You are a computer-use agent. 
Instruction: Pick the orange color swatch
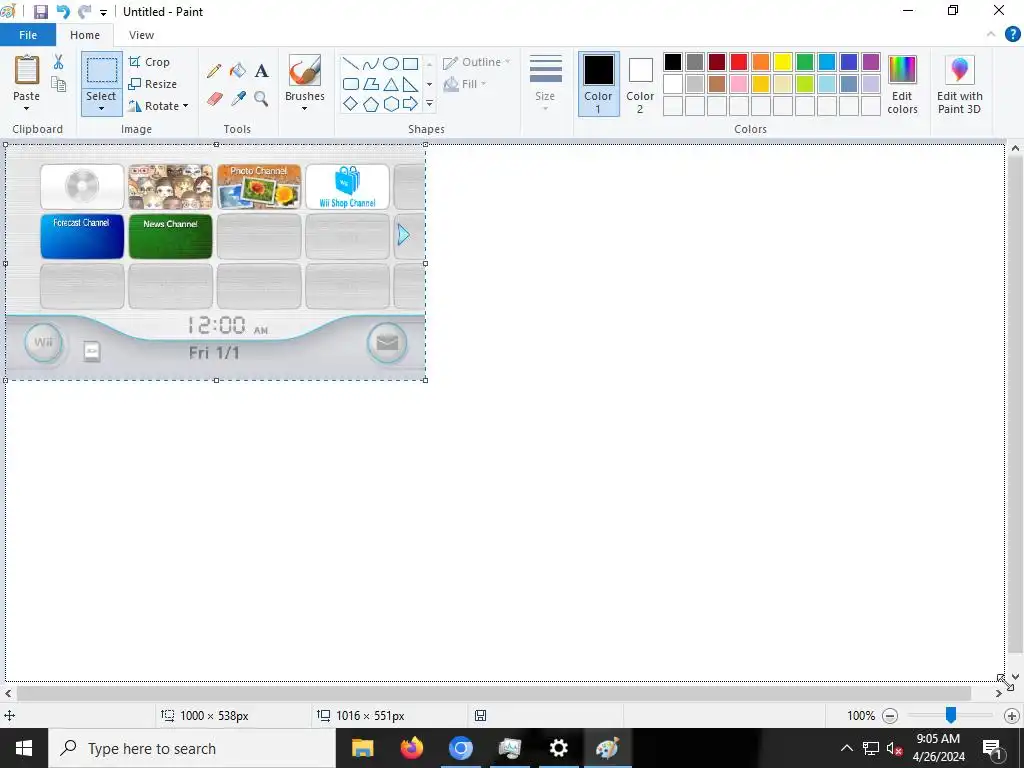coord(760,62)
